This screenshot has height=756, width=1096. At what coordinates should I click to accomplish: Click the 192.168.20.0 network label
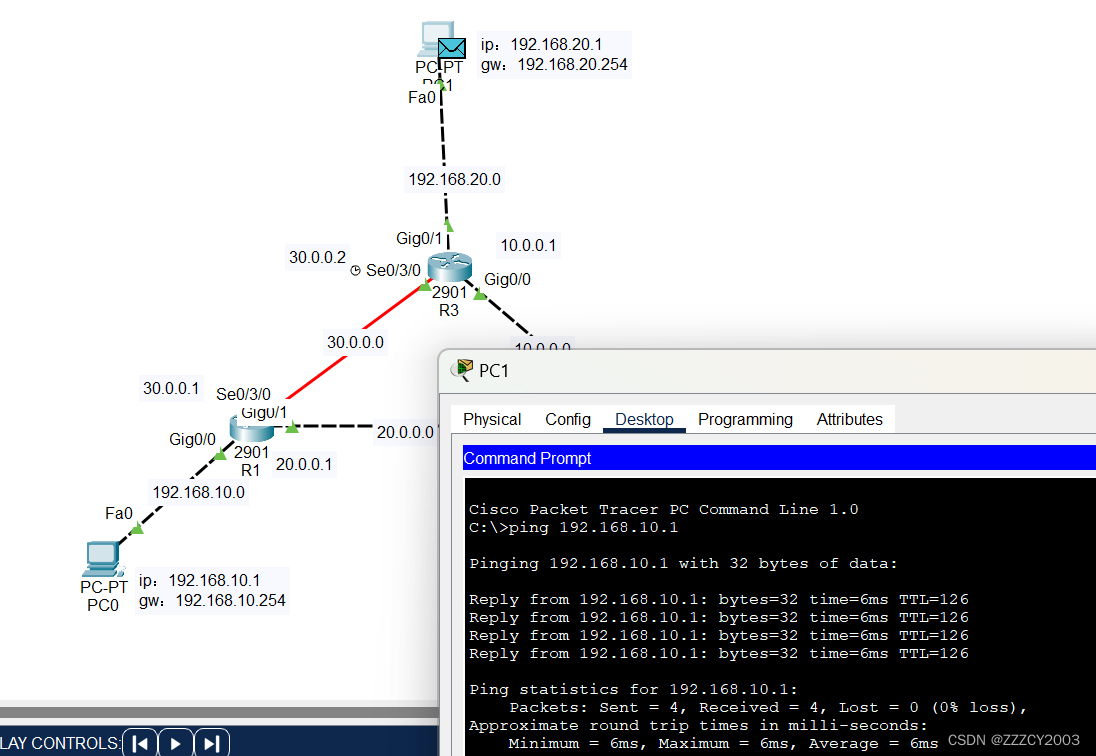pos(454,180)
